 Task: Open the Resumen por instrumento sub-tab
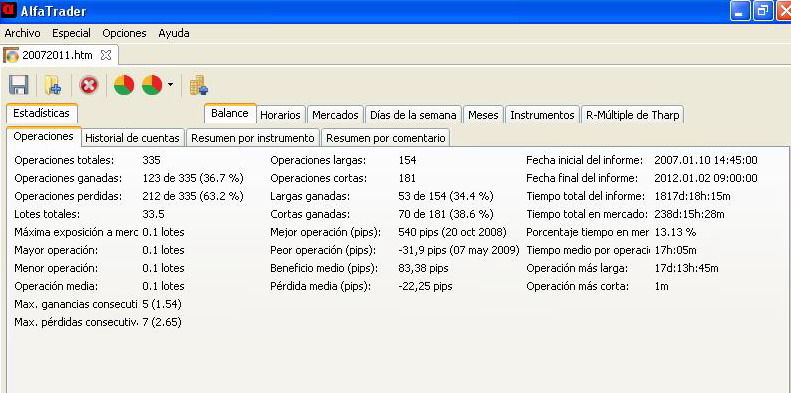[253, 138]
